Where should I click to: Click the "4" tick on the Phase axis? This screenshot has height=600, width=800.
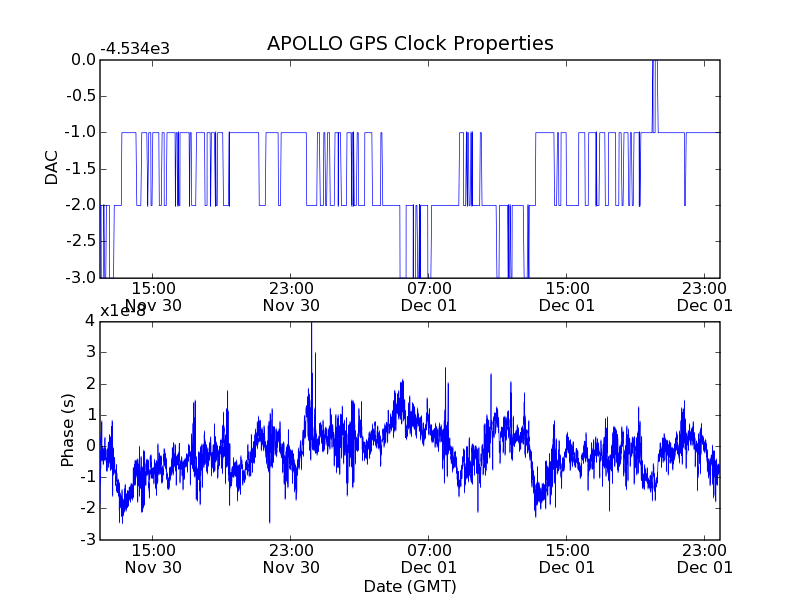click(x=90, y=321)
